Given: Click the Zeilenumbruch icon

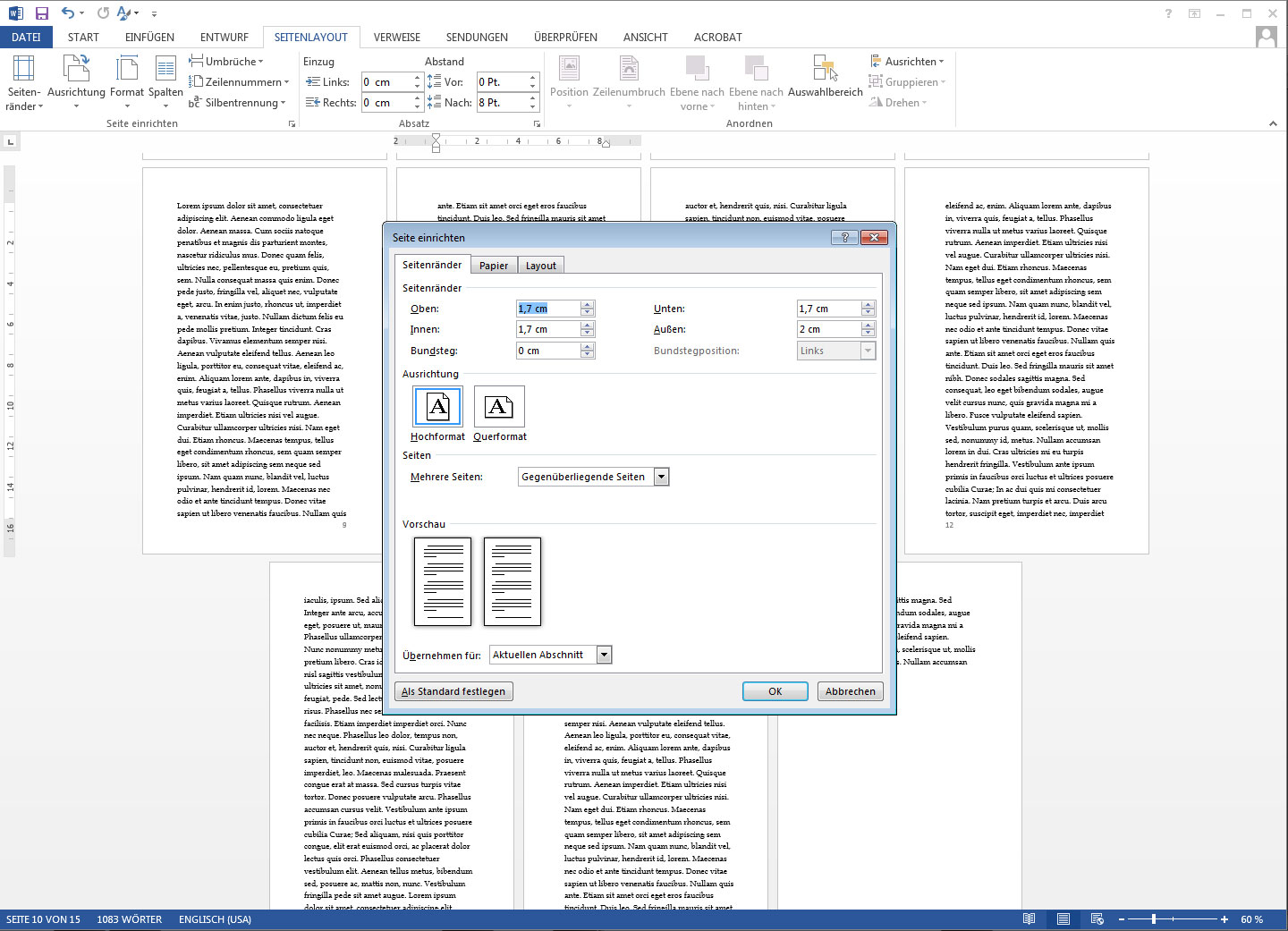Looking at the screenshot, I should tap(629, 80).
